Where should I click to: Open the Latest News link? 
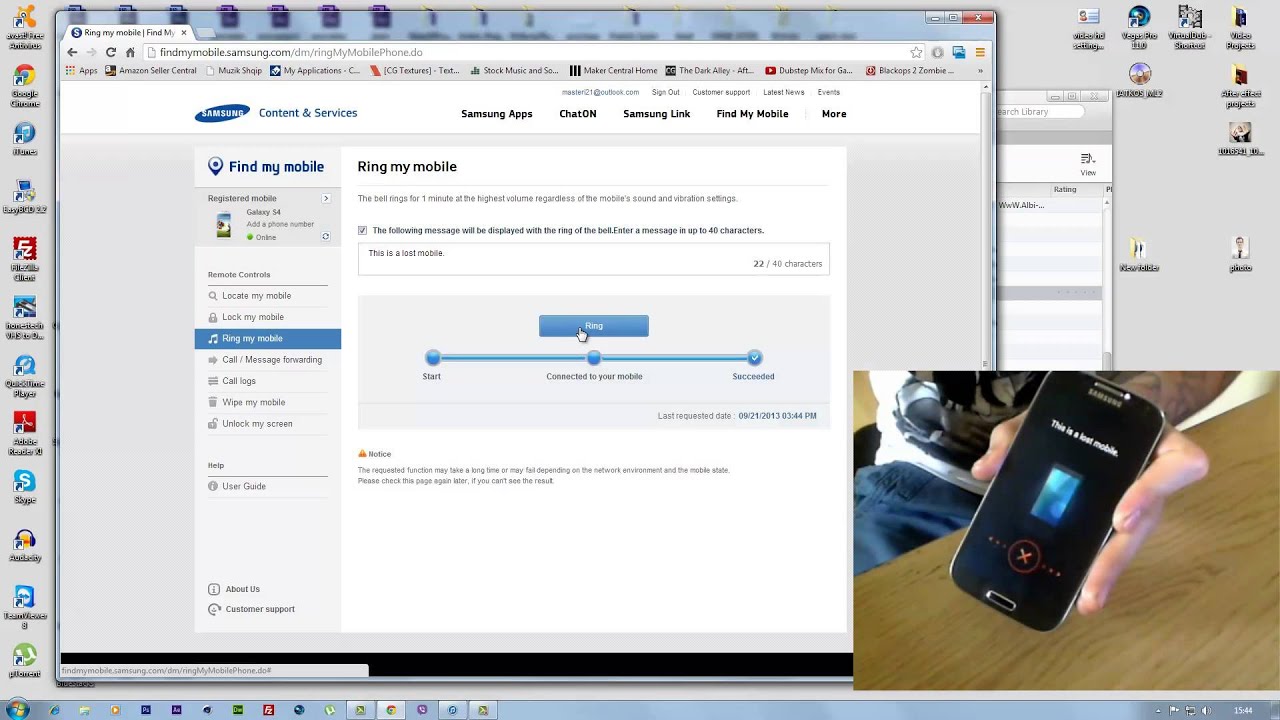point(783,93)
